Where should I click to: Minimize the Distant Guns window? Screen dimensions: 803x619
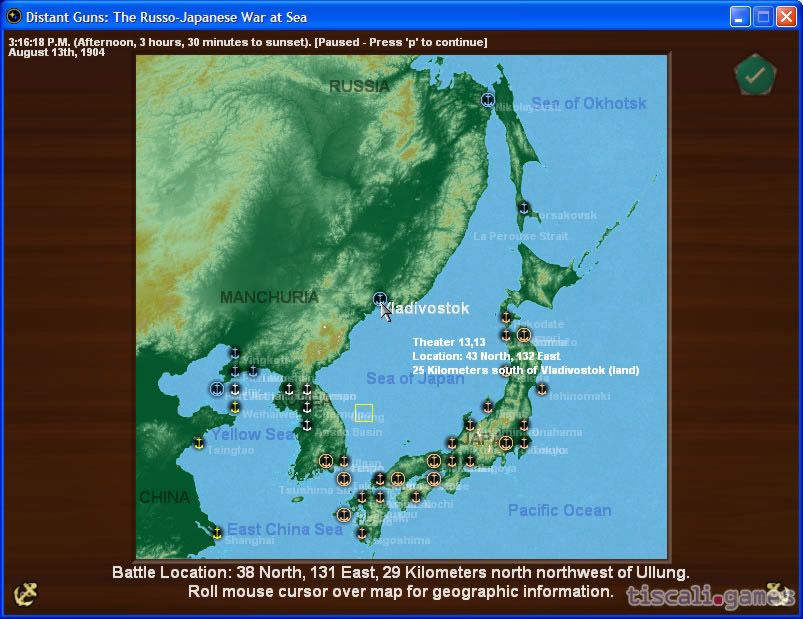[x=740, y=16]
